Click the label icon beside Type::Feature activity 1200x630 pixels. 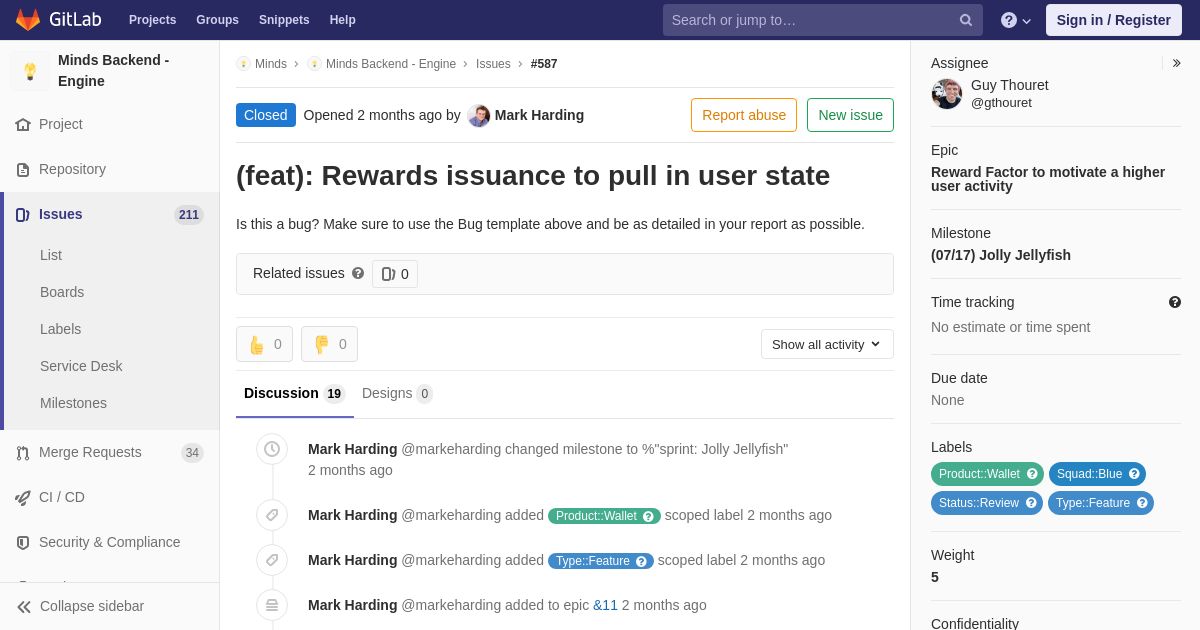(272, 560)
